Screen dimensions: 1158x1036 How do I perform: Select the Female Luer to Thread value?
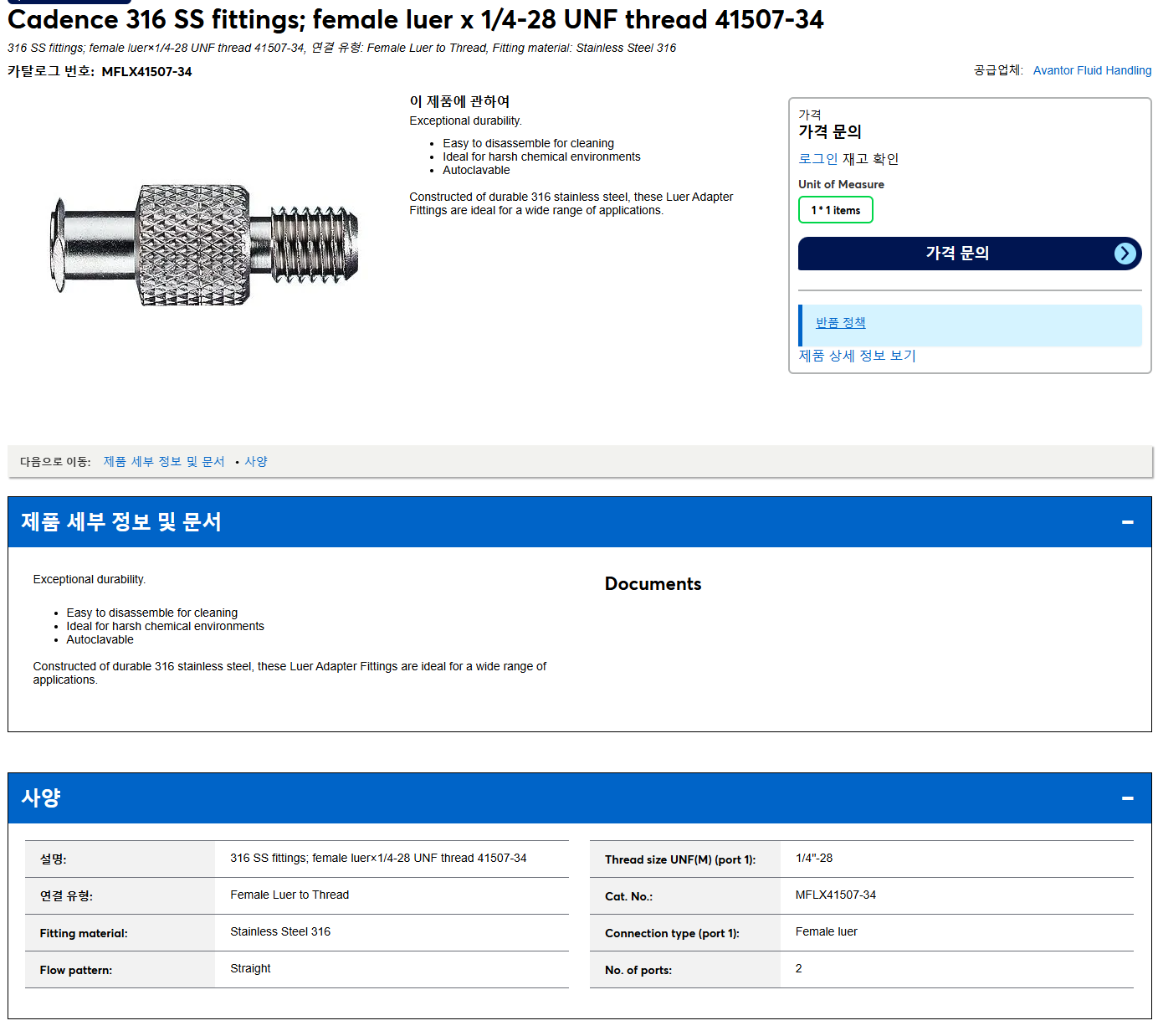pyautogui.click(x=289, y=895)
